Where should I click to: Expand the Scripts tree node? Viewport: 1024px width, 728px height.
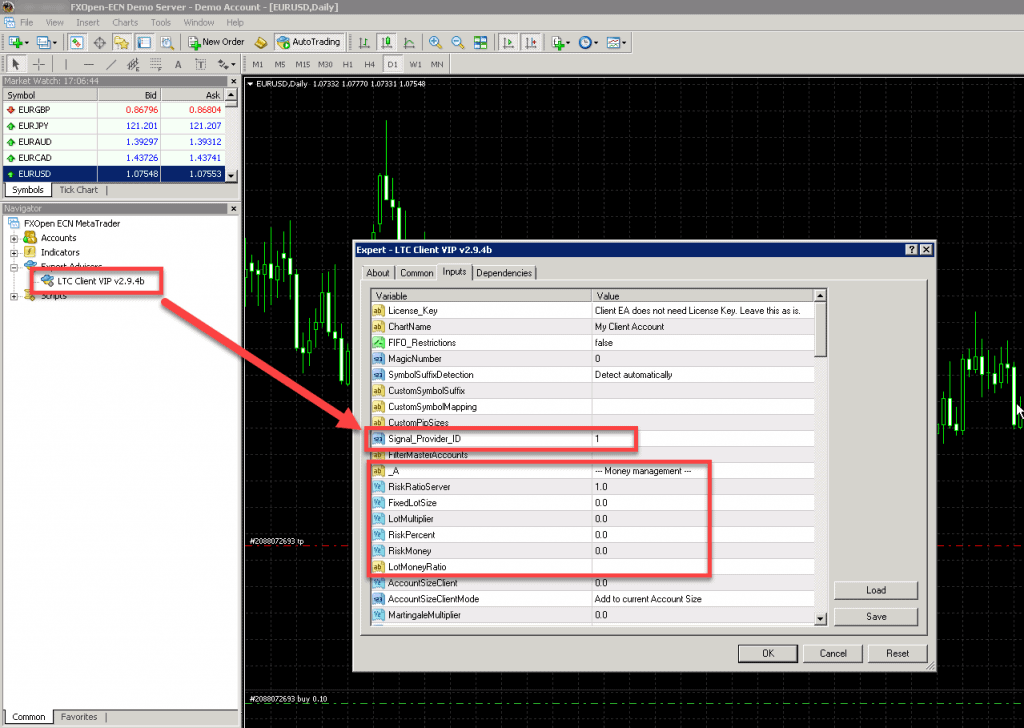(14, 296)
